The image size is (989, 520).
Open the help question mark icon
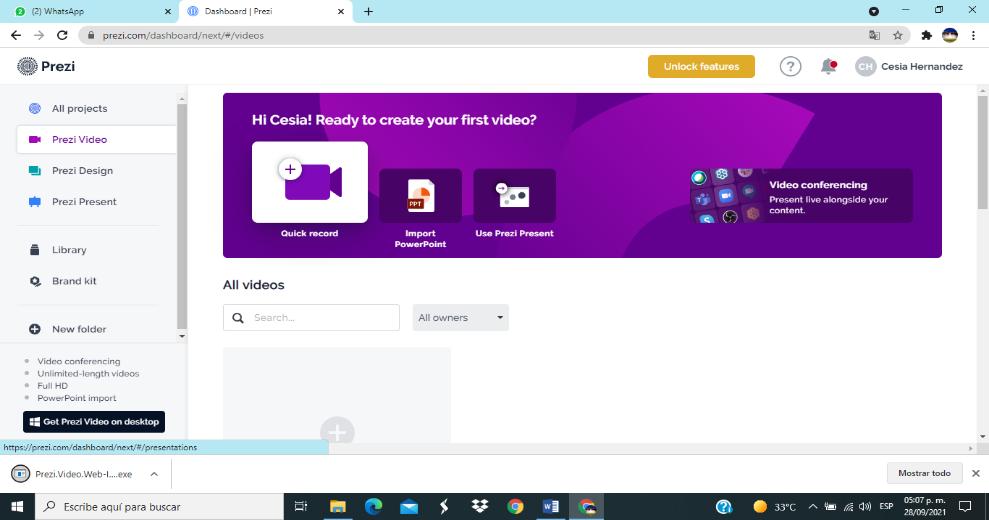point(790,66)
